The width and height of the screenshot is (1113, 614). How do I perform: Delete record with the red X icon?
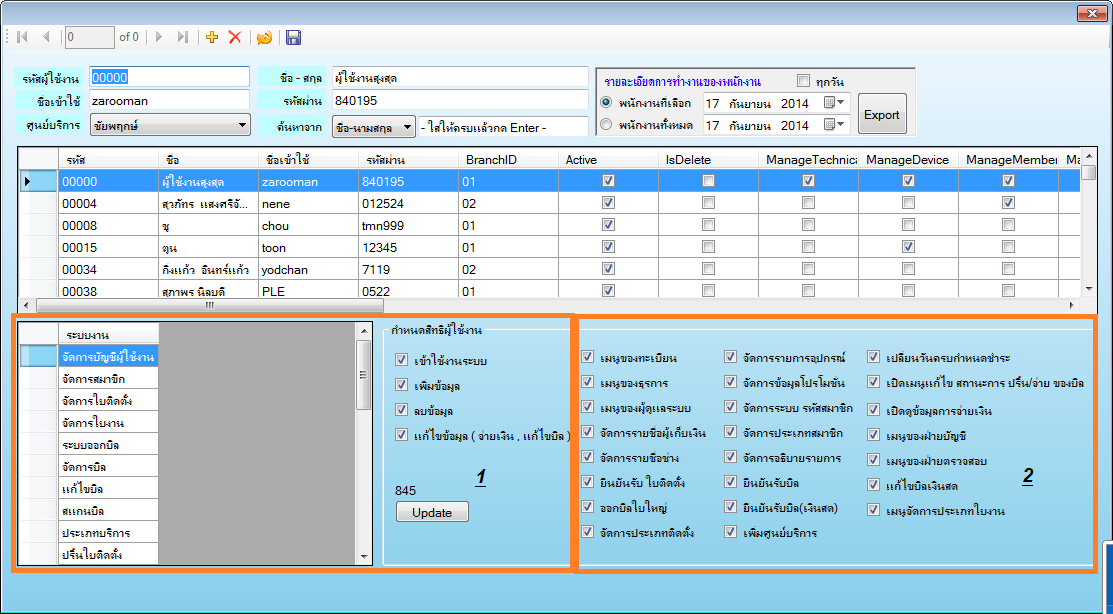click(x=235, y=37)
